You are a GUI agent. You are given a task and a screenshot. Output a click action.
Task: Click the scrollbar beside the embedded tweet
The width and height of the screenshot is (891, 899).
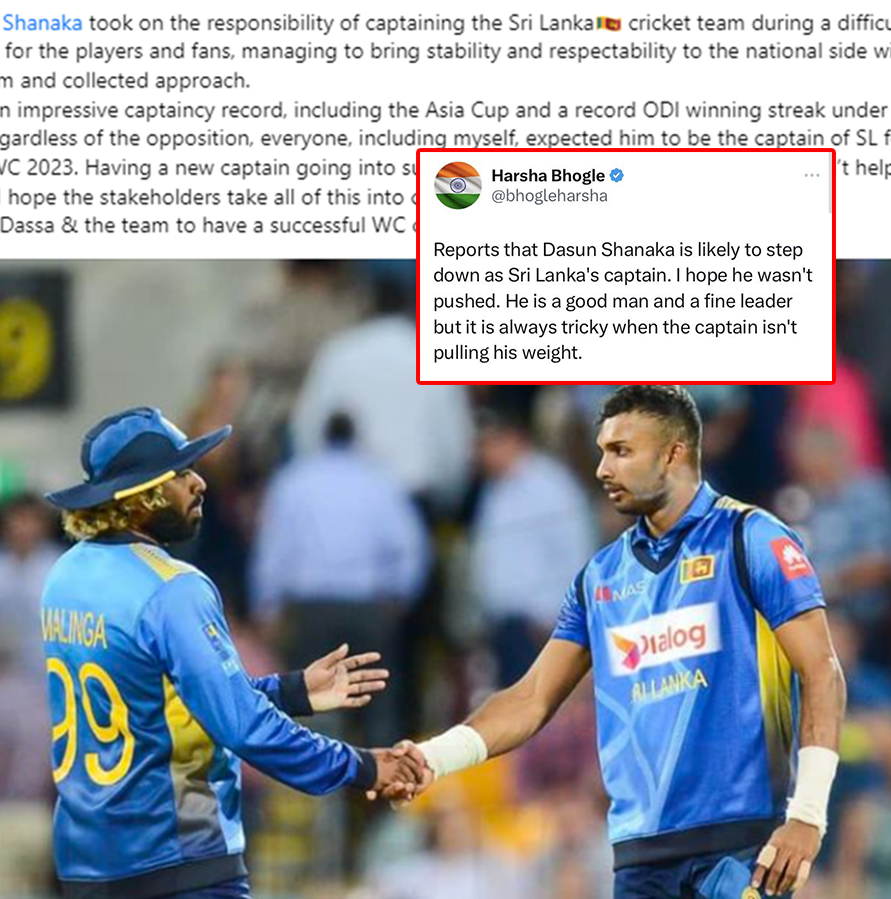pos(830,183)
